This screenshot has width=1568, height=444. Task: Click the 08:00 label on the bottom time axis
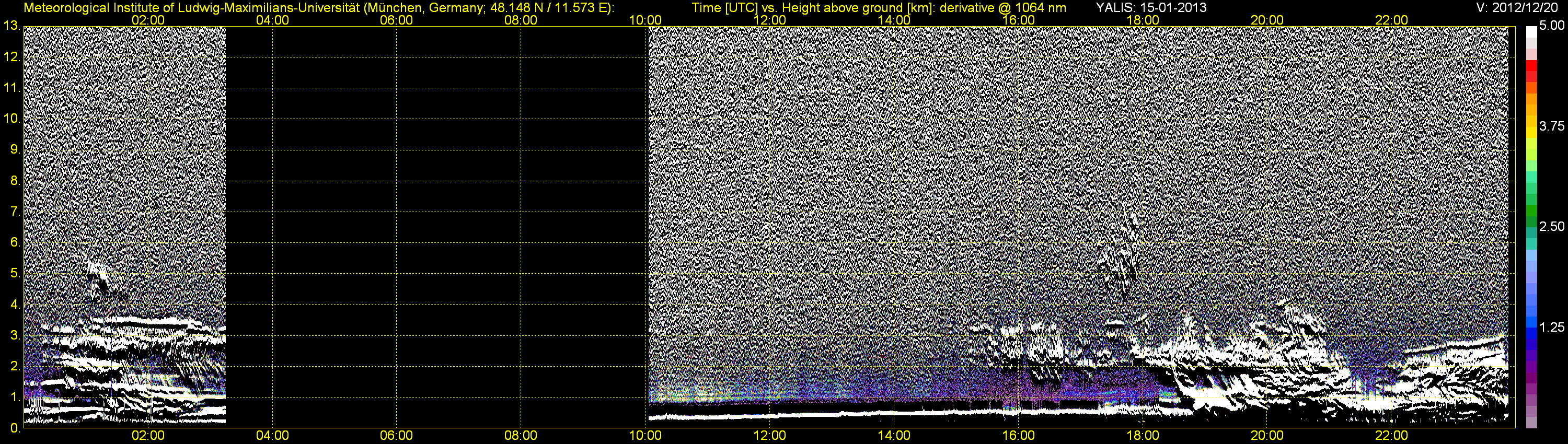(x=521, y=436)
